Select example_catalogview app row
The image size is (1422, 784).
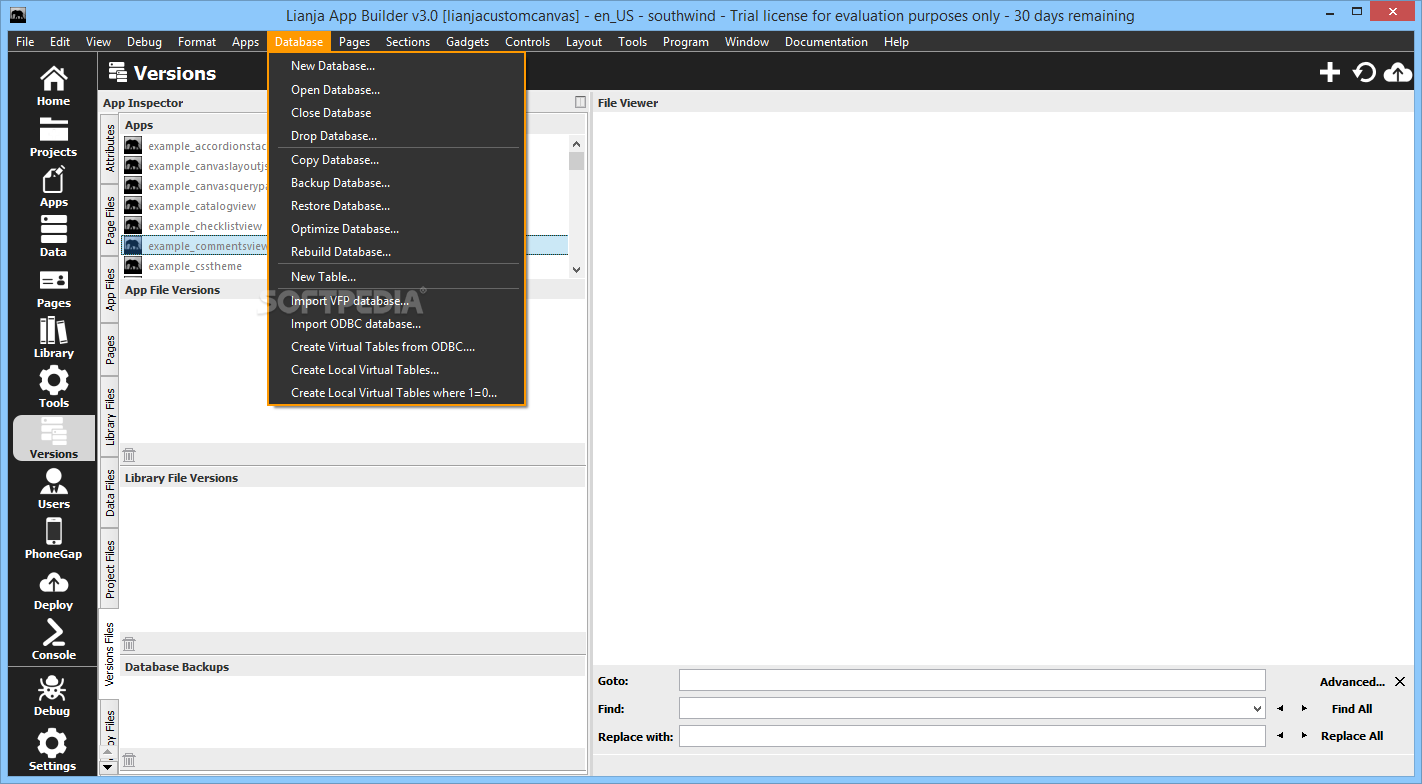click(345, 206)
